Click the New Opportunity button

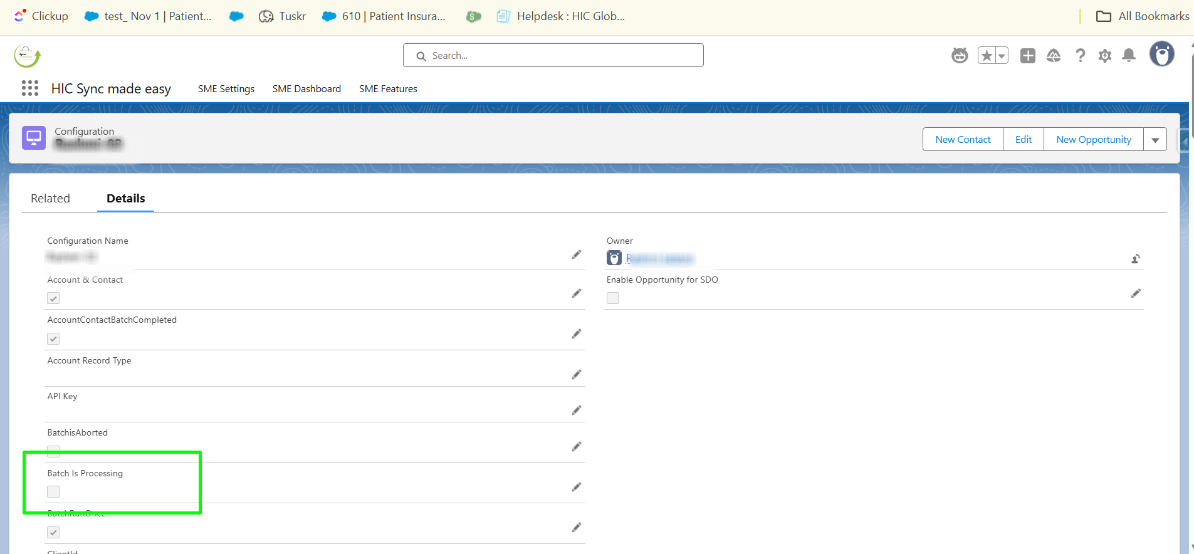1093,139
